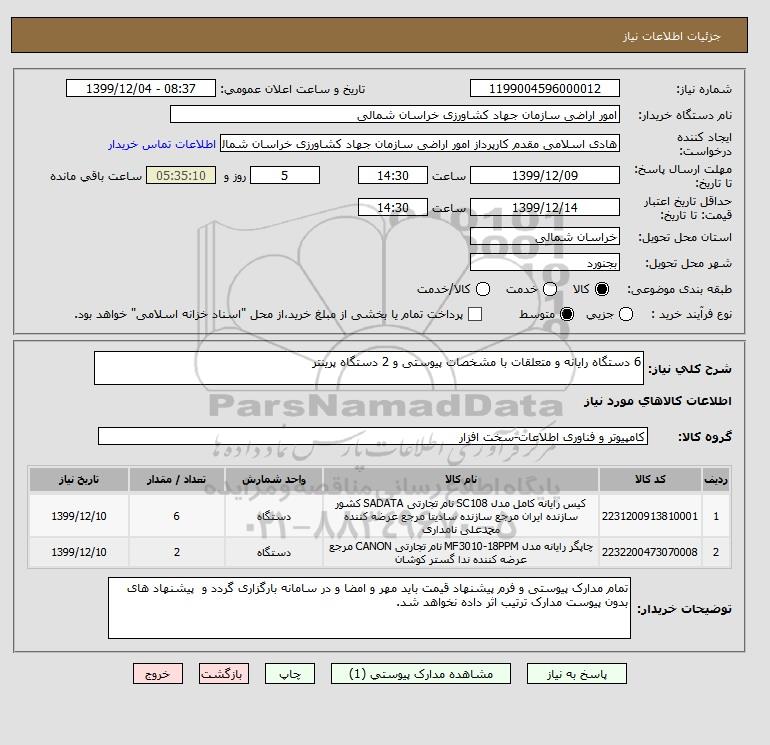Click the need date in the SADATA row
Viewport: 770px width, 745px height.
point(79,516)
